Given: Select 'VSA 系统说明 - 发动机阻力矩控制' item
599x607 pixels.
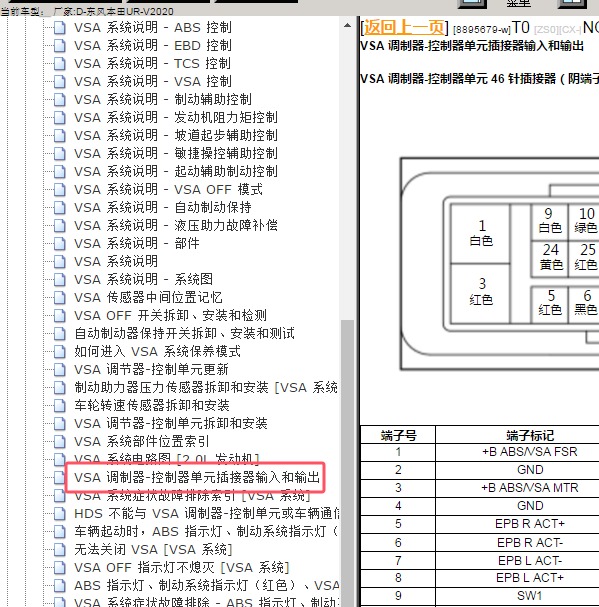Looking at the screenshot, I should pos(176,117).
